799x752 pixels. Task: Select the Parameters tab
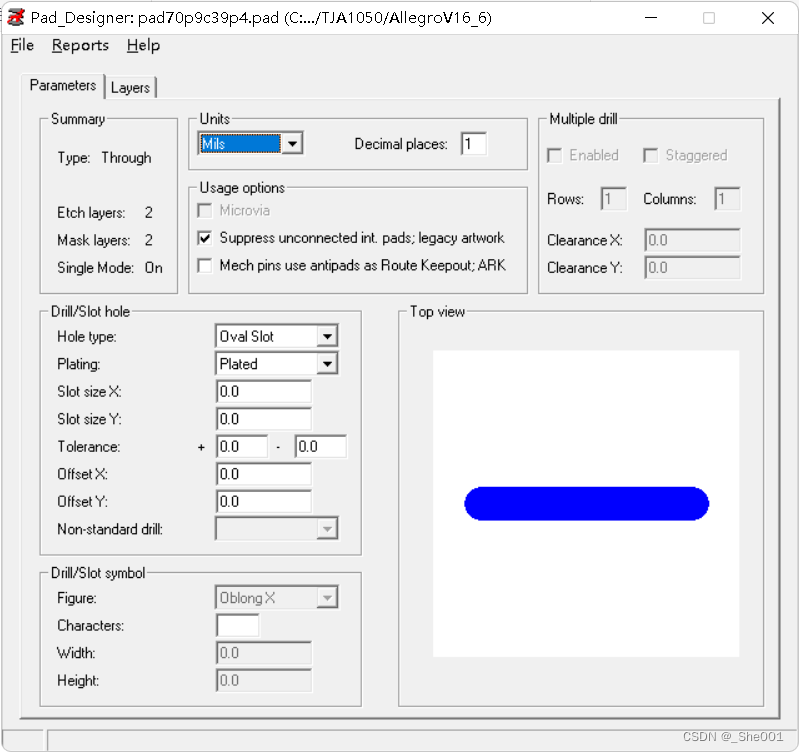[x=63, y=85]
